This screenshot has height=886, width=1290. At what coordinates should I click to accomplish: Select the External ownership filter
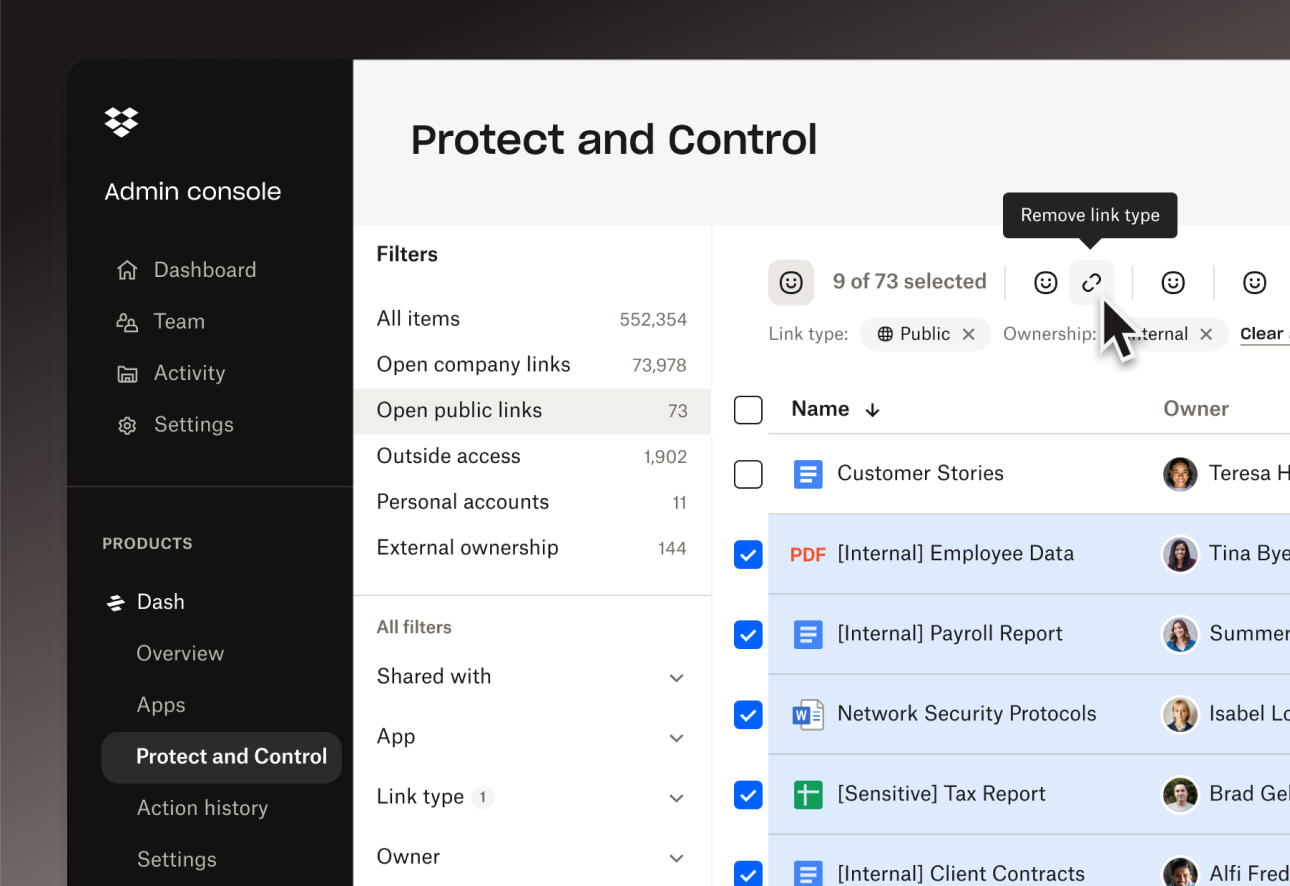point(531,549)
